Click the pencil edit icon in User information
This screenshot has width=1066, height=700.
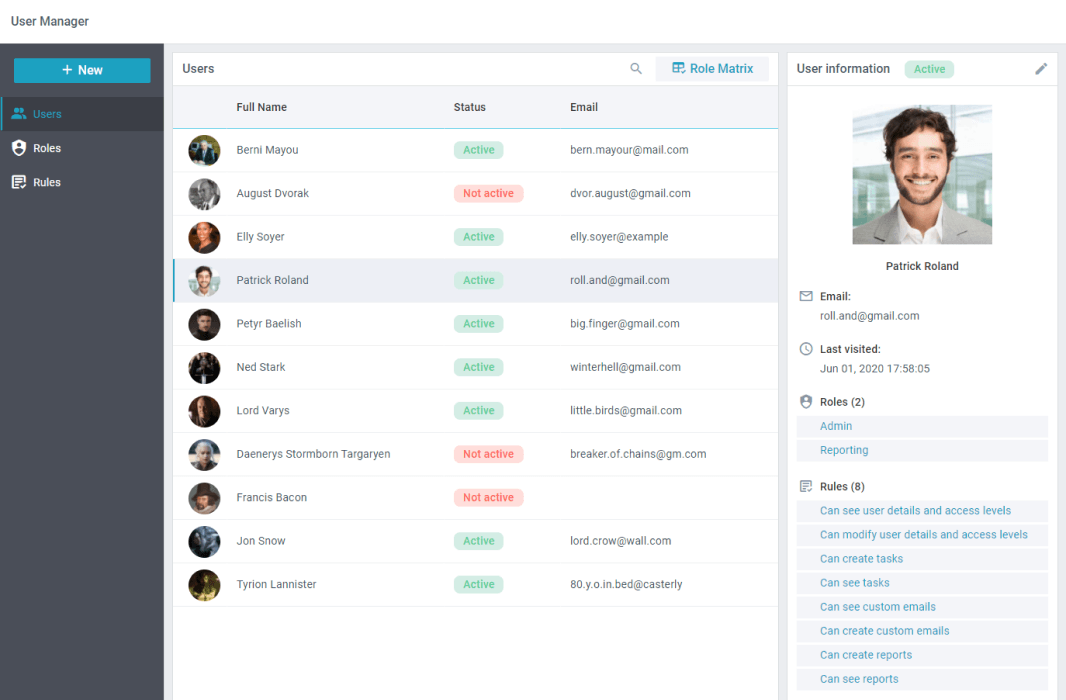coord(1041,69)
